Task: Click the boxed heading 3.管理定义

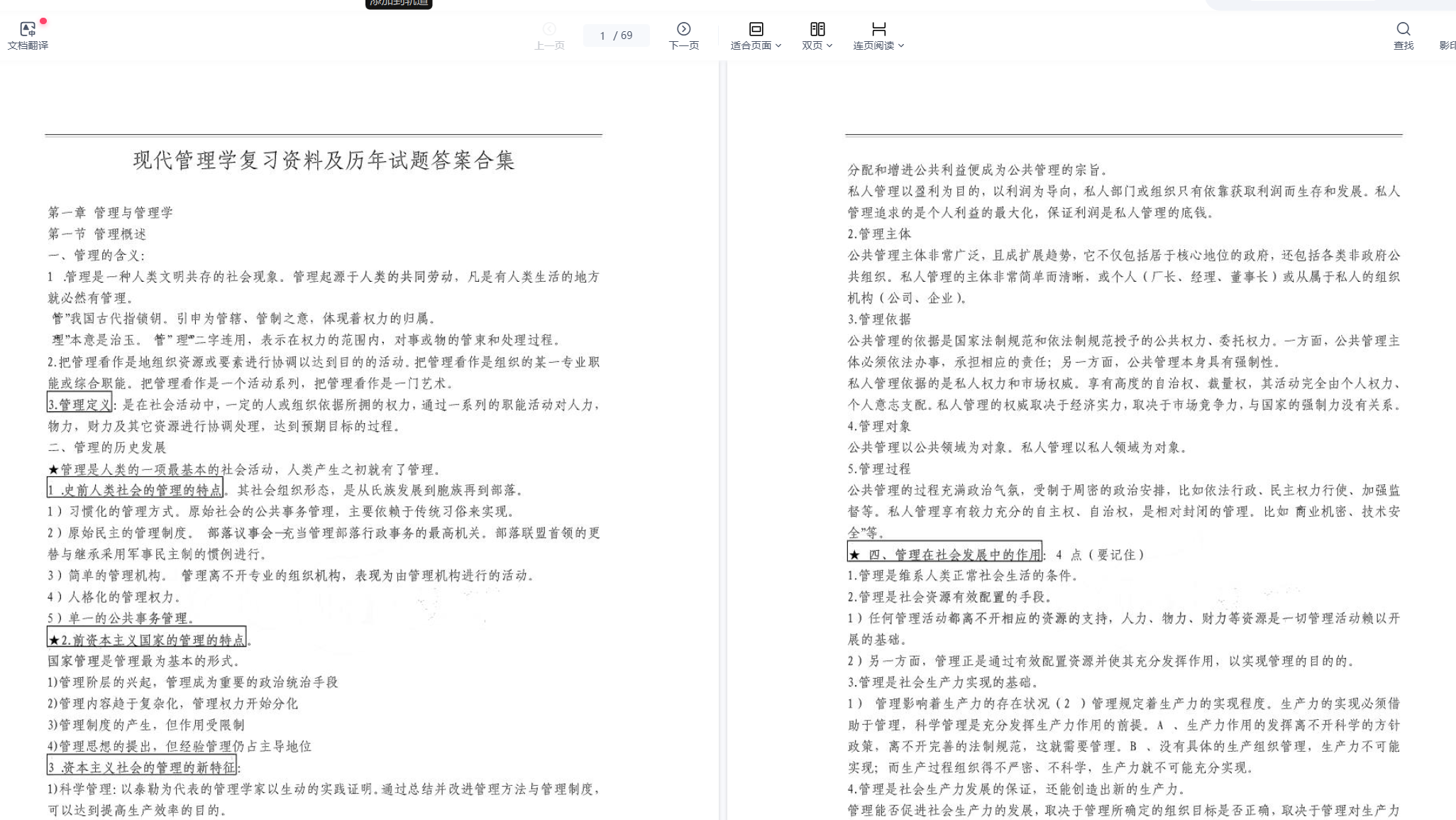Action: [79, 404]
